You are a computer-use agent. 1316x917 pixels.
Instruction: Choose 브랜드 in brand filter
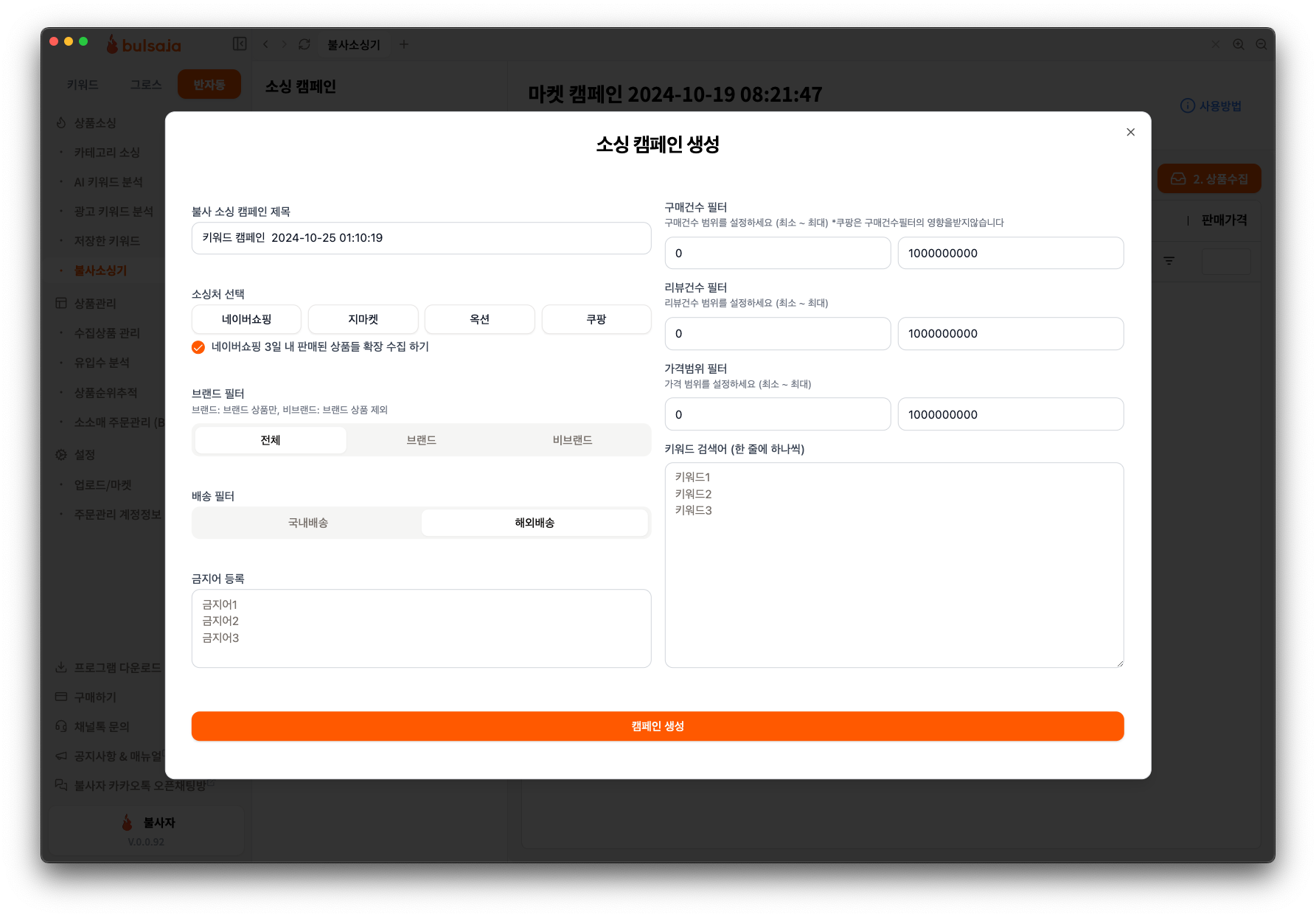[422, 440]
